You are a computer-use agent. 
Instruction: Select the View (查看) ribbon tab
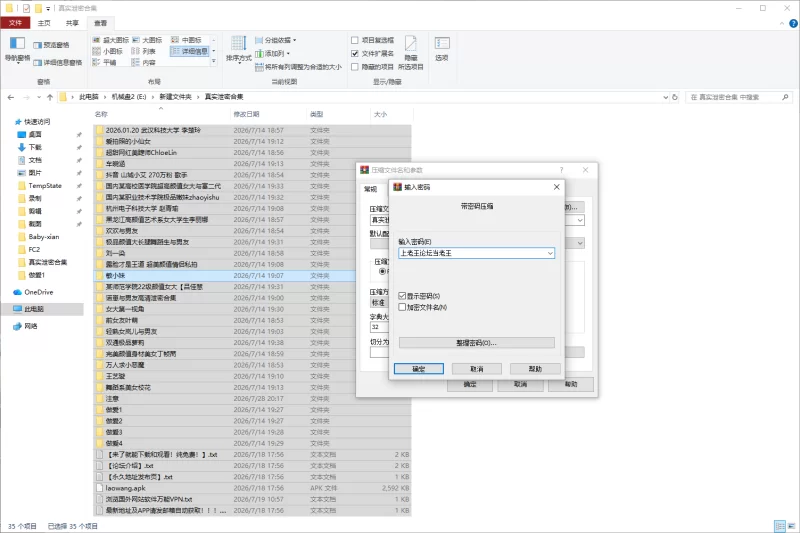pos(101,23)
